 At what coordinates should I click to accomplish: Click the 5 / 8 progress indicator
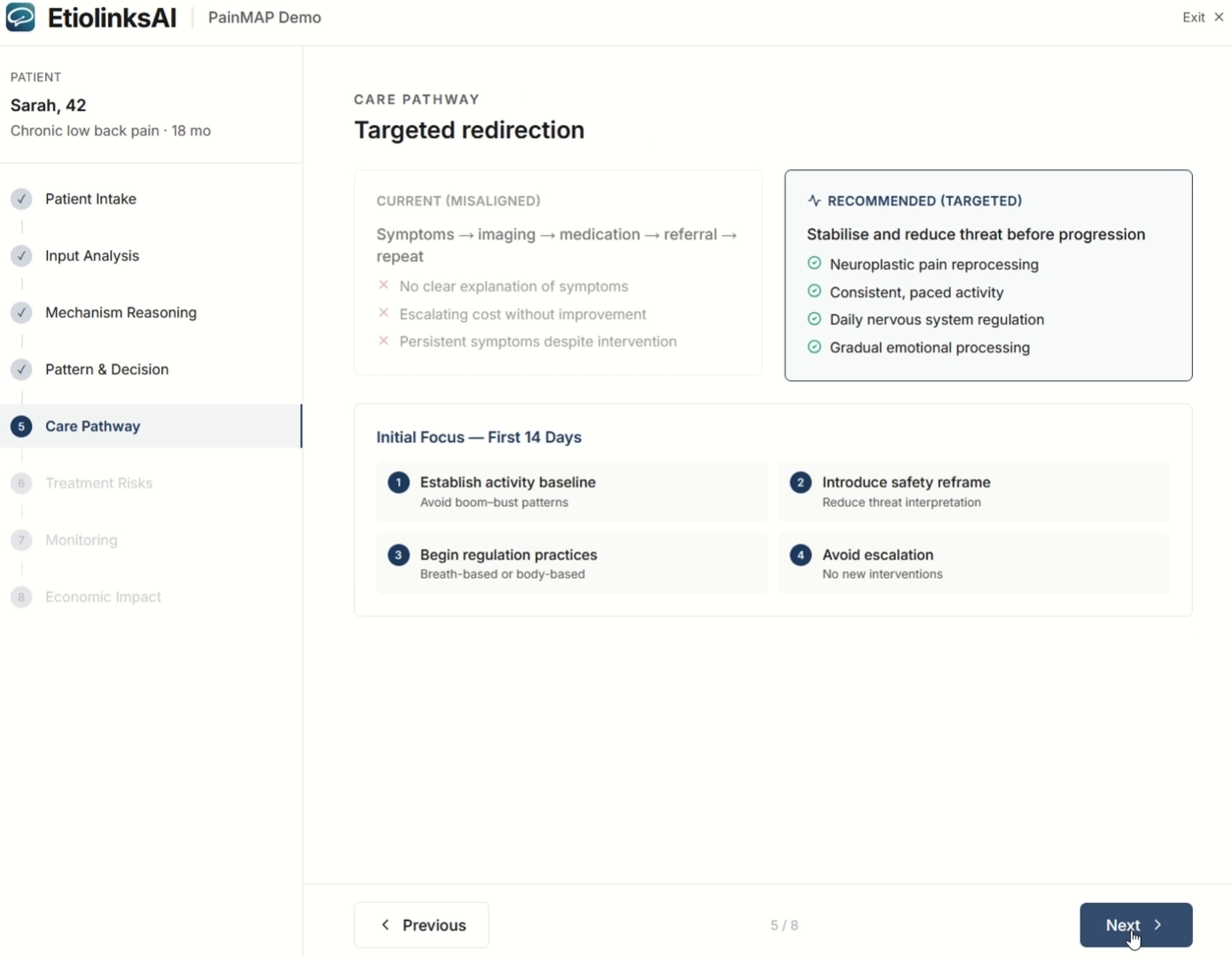784,925
